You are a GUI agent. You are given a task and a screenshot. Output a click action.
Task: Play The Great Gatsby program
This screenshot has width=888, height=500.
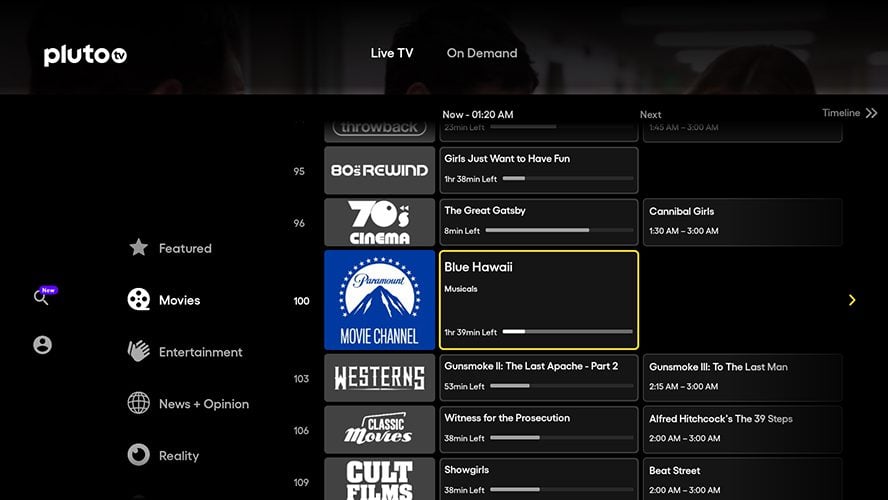click(539, 222)
